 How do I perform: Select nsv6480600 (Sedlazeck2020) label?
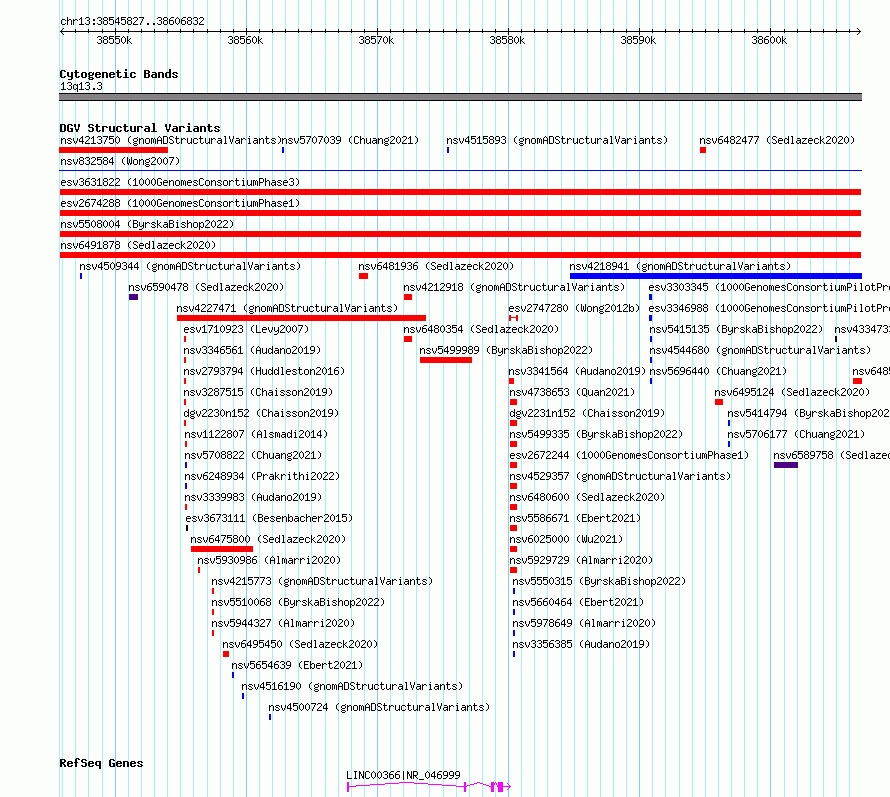tap(587, 497)
